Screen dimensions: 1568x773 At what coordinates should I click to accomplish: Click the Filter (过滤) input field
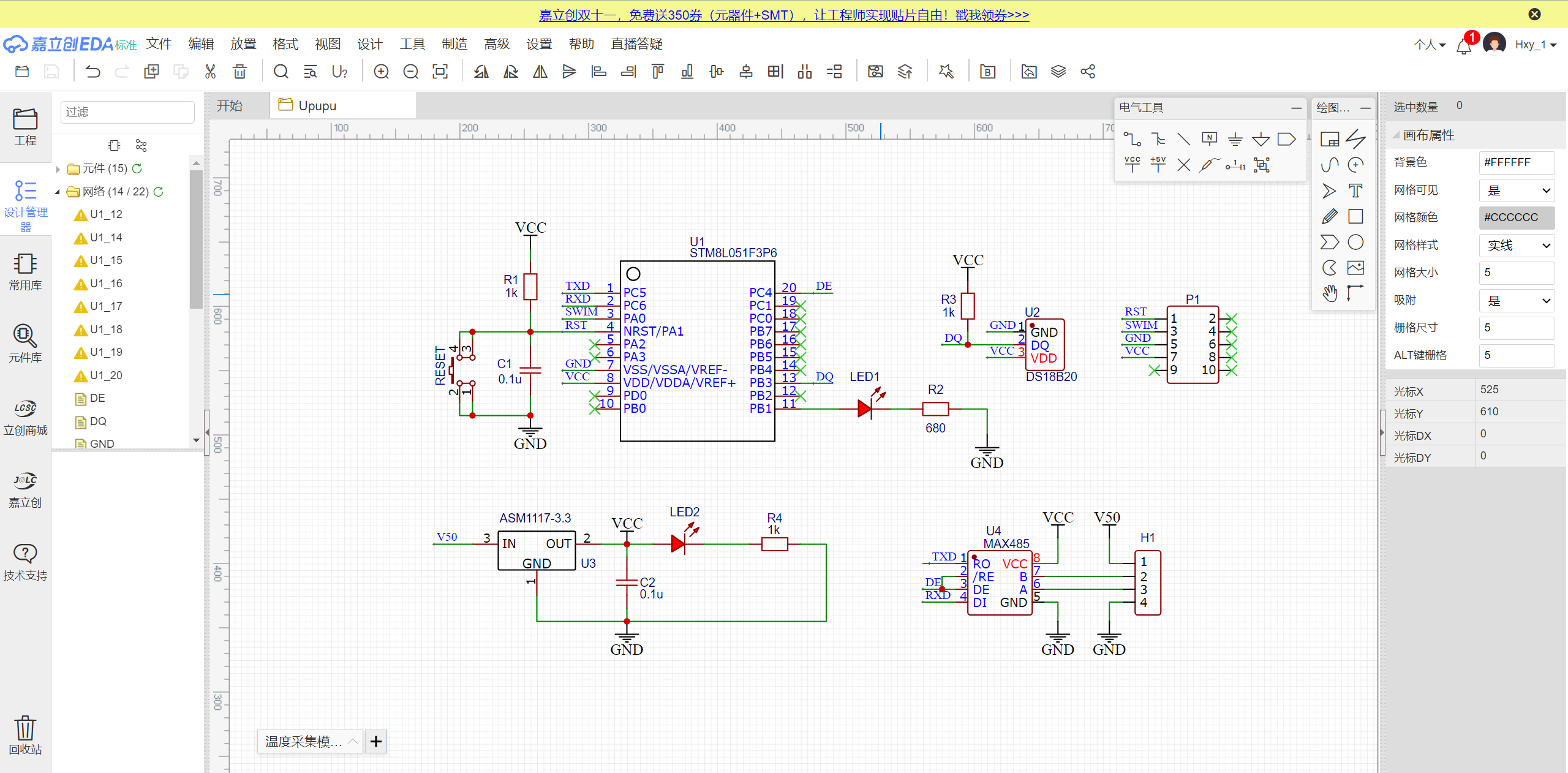pyautogui.click(x=127, y=112)
